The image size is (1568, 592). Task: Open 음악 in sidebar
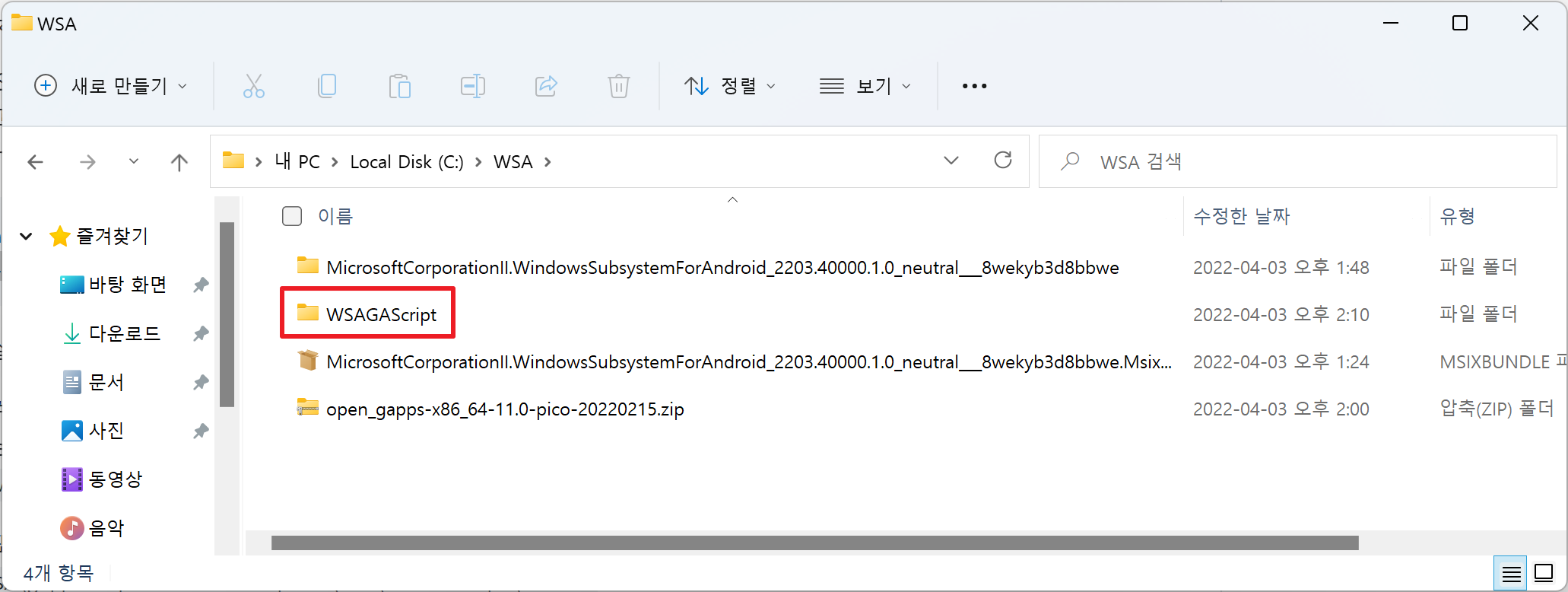click(93, 528)
